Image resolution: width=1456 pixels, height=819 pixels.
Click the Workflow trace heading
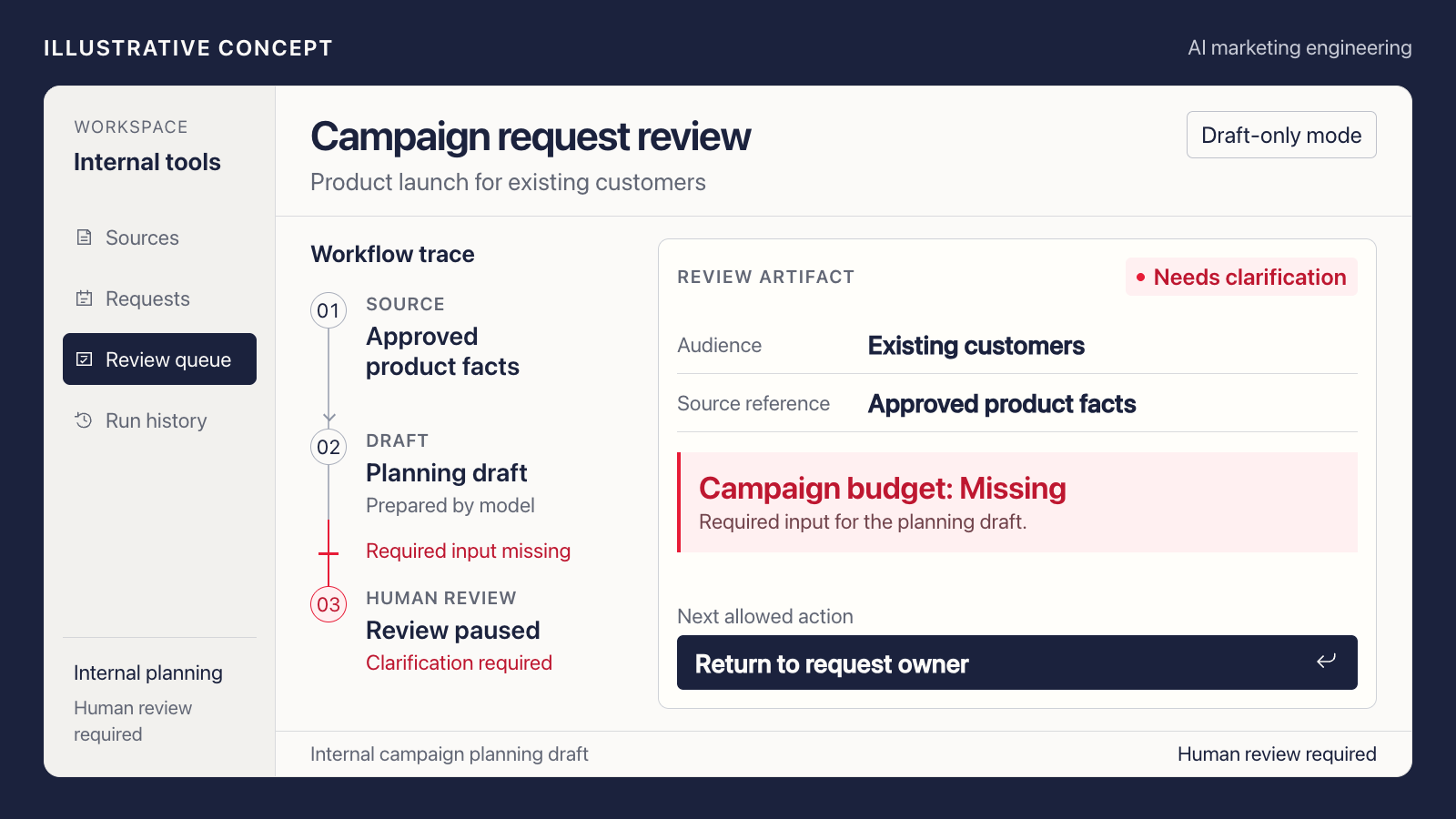(392, 254)
